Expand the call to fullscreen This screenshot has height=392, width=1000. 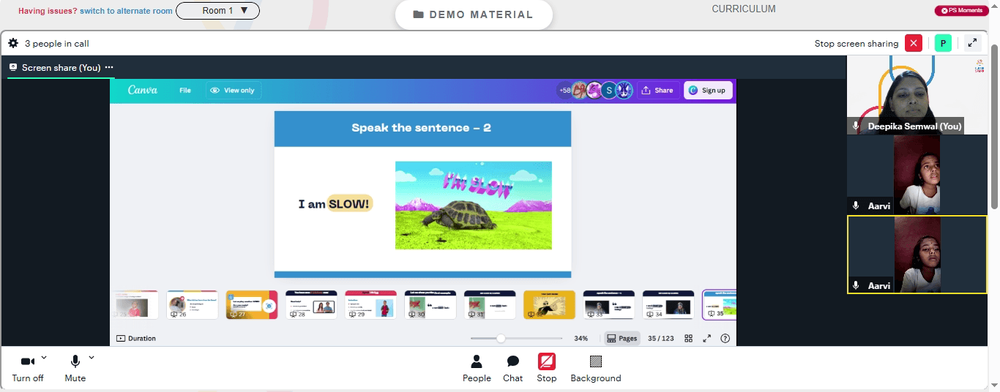(x=972, y=43)
